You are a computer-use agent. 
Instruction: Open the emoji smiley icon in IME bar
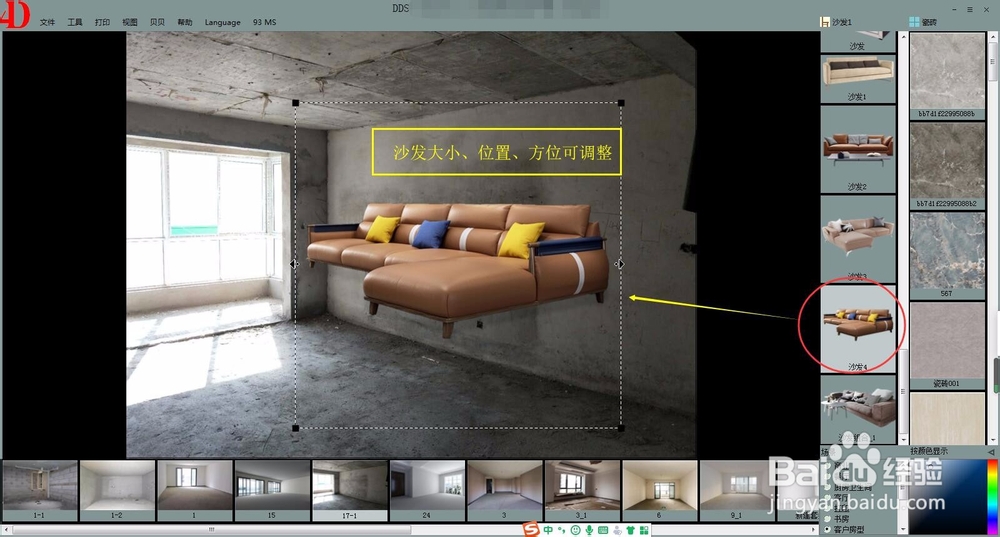(576, 530)
